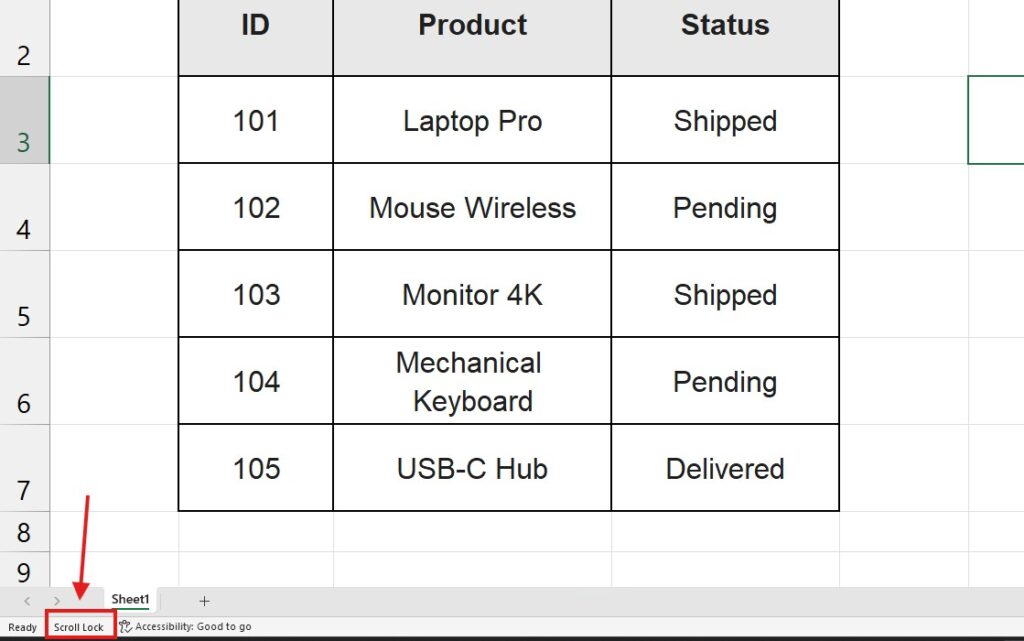Click the Sheet1 tab label
Screen dimensions: 1024x641
[130, 600]
